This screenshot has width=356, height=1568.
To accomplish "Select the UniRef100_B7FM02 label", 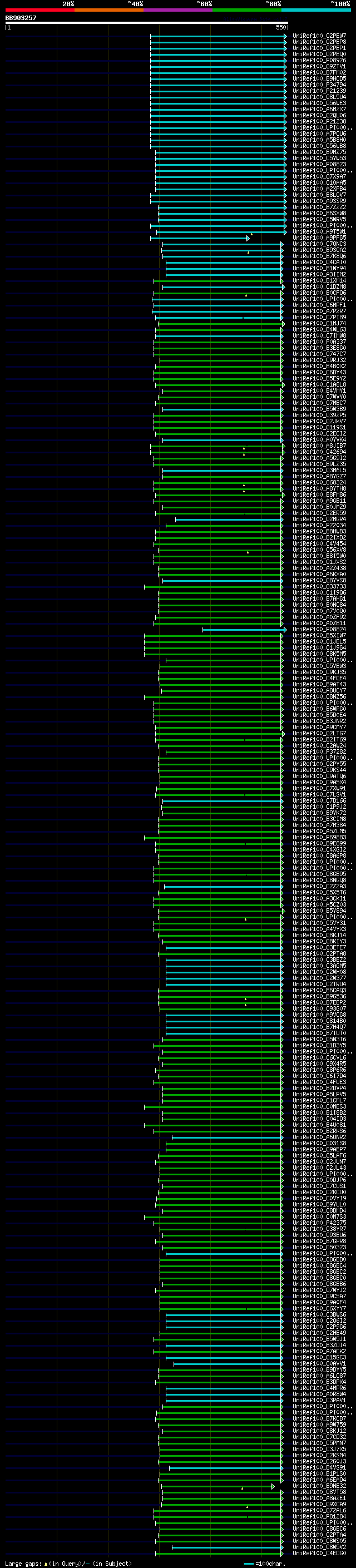I will click(x=319, y=72).
